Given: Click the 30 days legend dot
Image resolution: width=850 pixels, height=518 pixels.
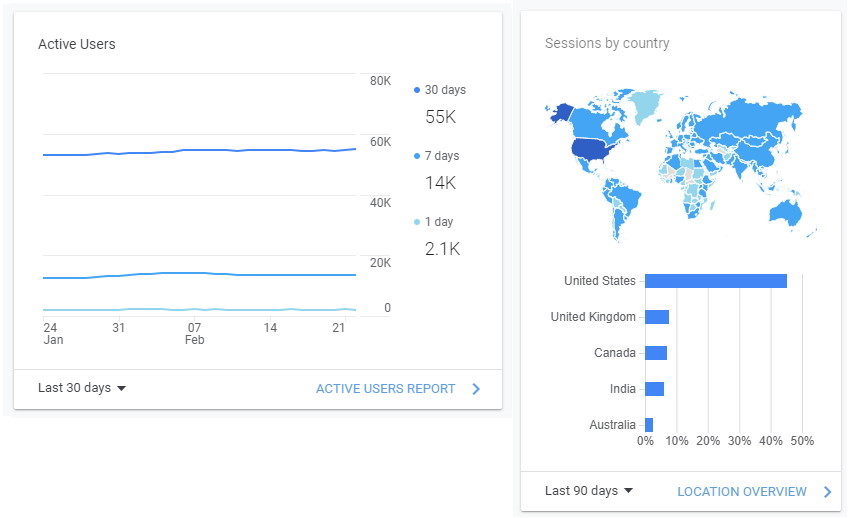Looking at the screenshot, I should [x=417, y=90].
